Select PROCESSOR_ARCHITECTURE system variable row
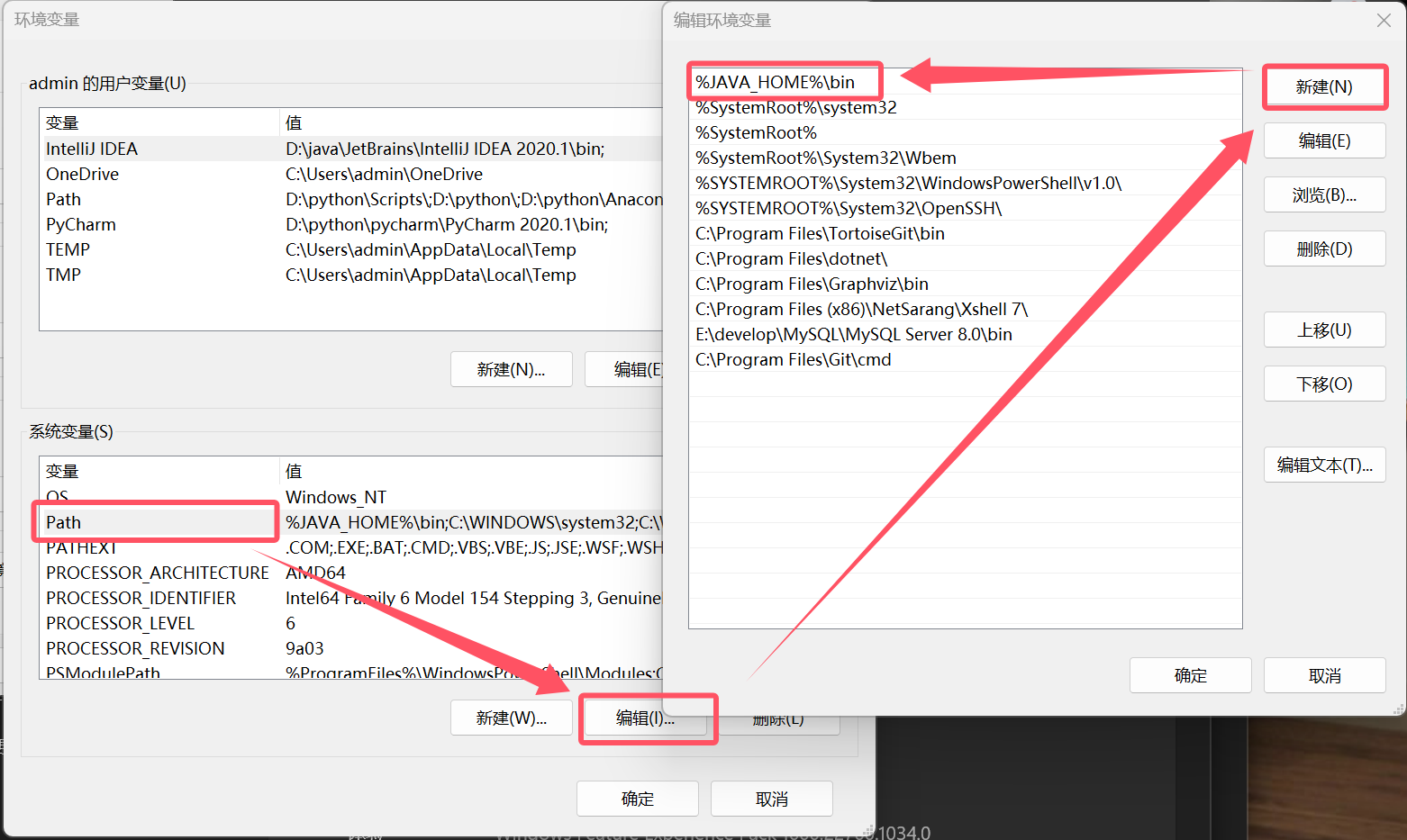The height and width of the screenshot is (840, 1407). (351, 573)
